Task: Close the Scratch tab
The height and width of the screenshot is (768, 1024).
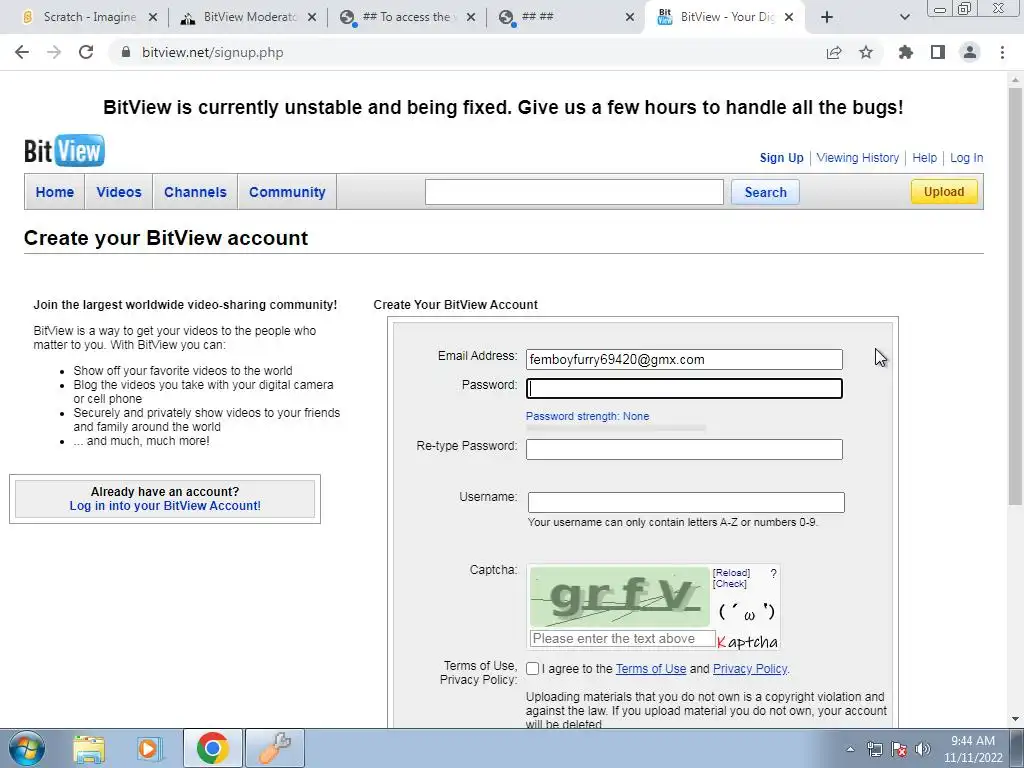Action: click(x=153, y=17)
